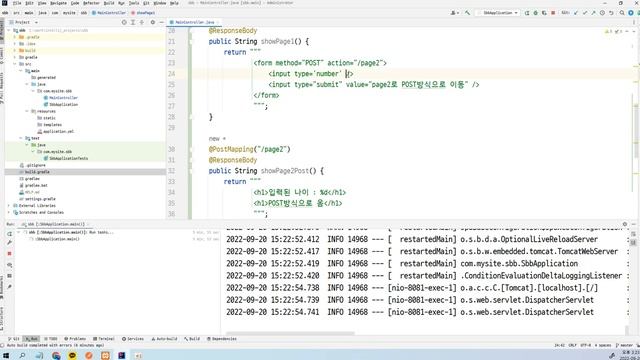Click the red stop icon in top toolbar
This screenshot has height=360, width=640.
(553, 13)
